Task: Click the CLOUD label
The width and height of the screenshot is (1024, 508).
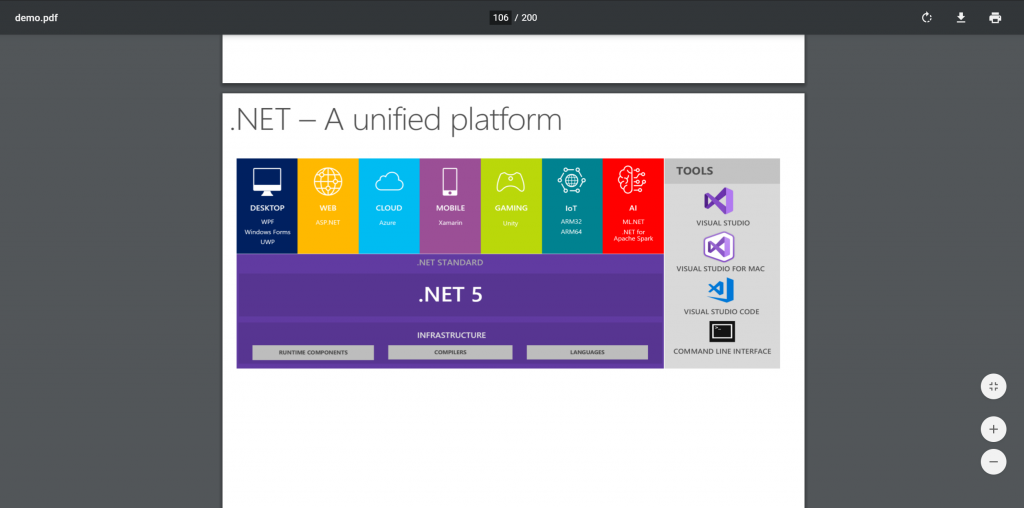Action: [389, 208]
